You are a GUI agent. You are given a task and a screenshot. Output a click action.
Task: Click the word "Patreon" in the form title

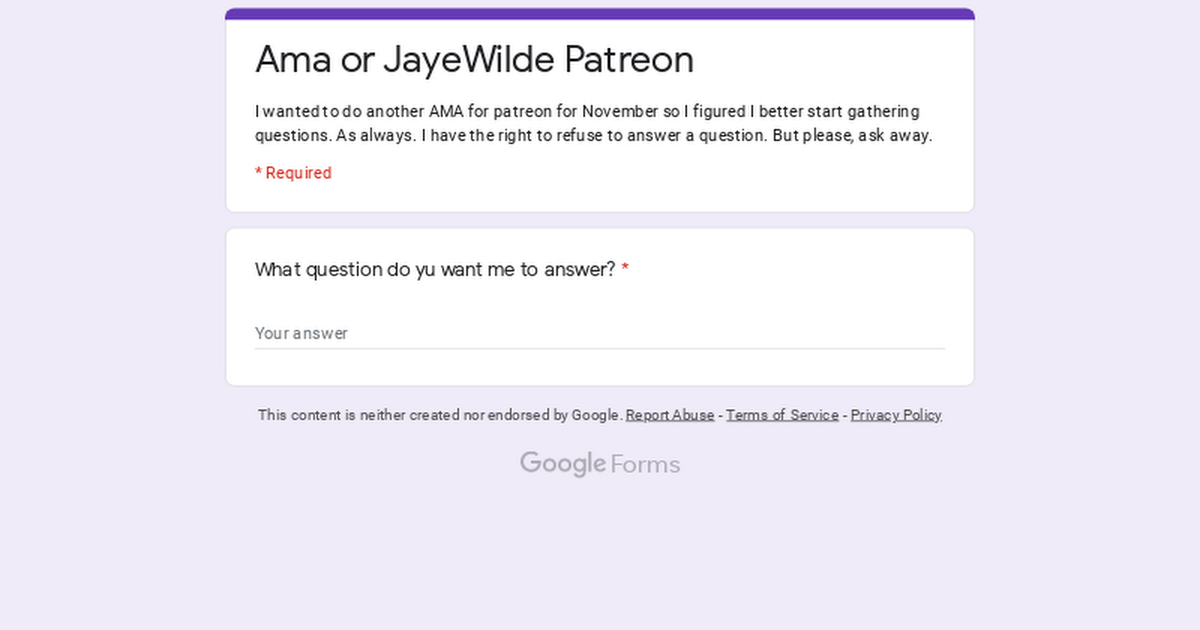tap(629, 60)
